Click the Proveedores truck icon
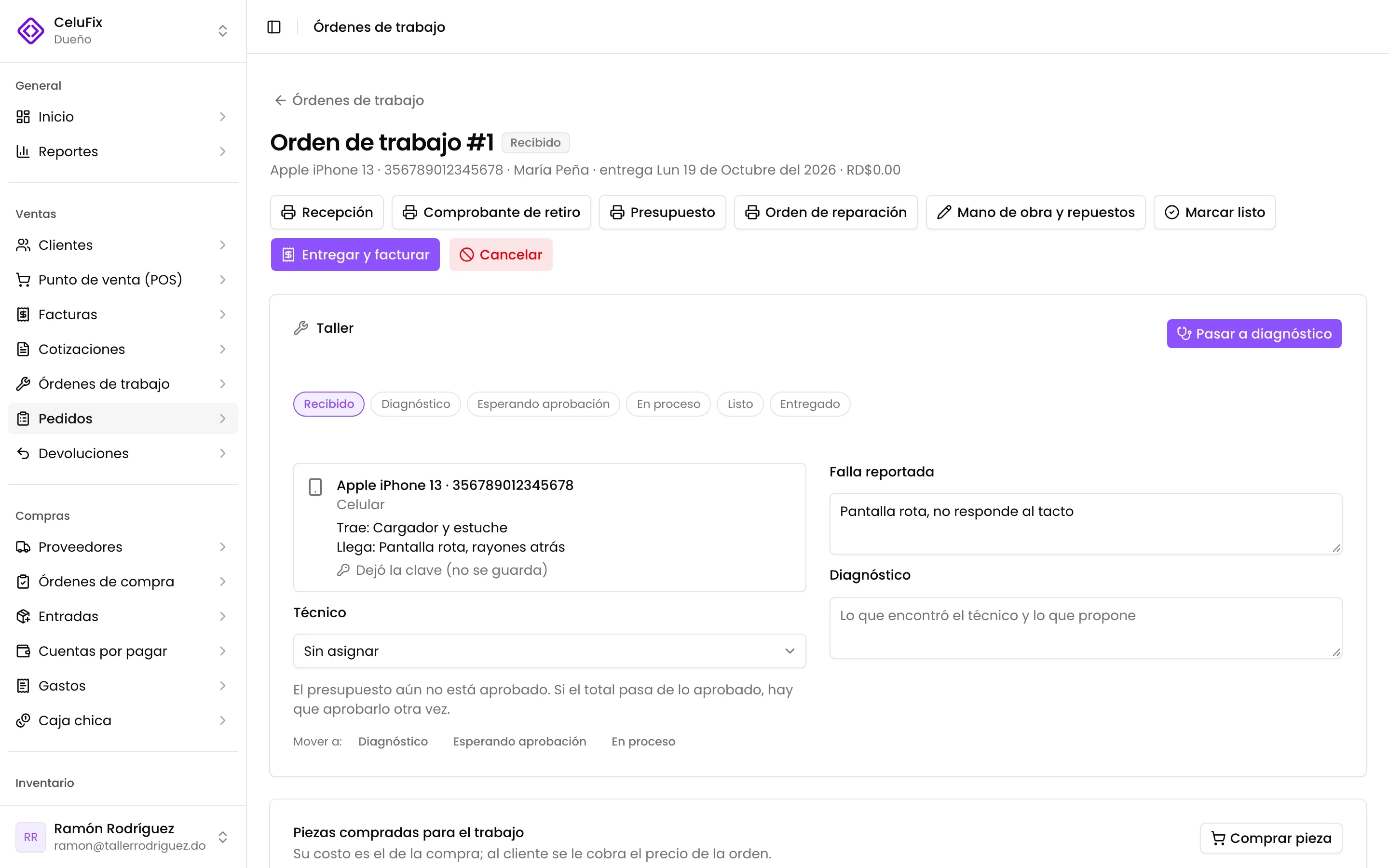1389x868 pixels. tap(23, 547)
